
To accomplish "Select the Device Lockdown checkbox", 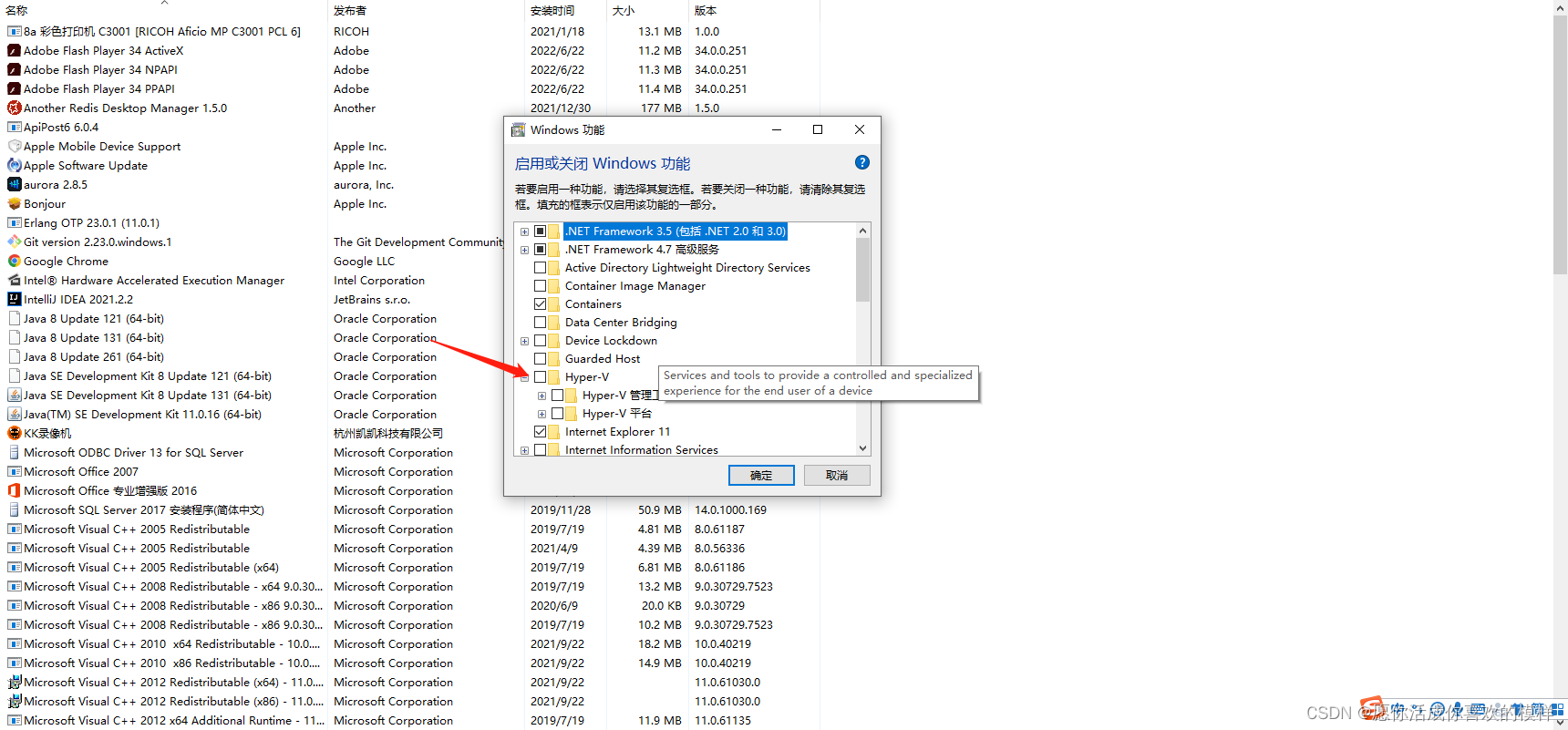I will point(540,340).
